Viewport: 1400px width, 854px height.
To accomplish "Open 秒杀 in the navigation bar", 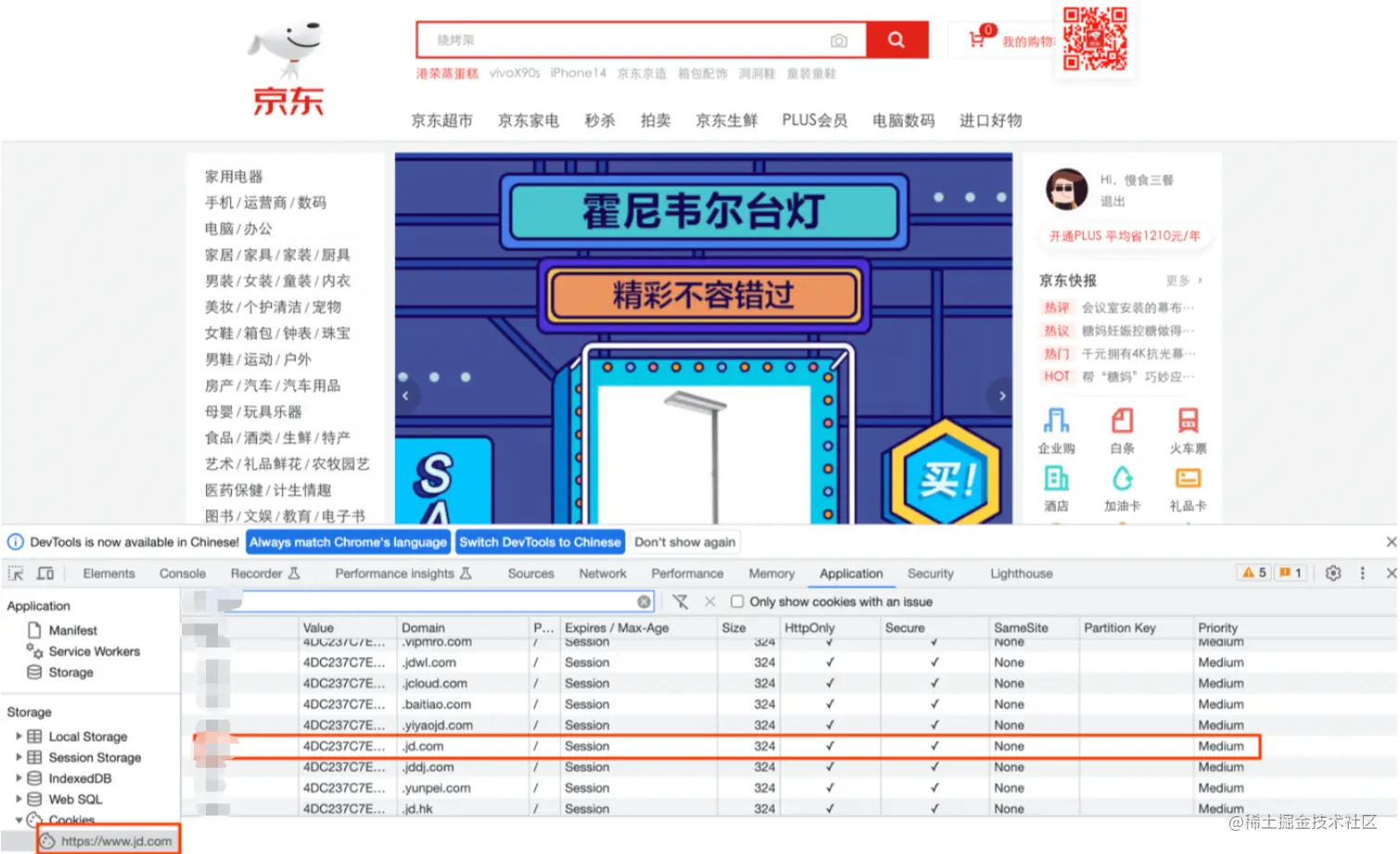I will pyautogui.click(x=599, y=121).
